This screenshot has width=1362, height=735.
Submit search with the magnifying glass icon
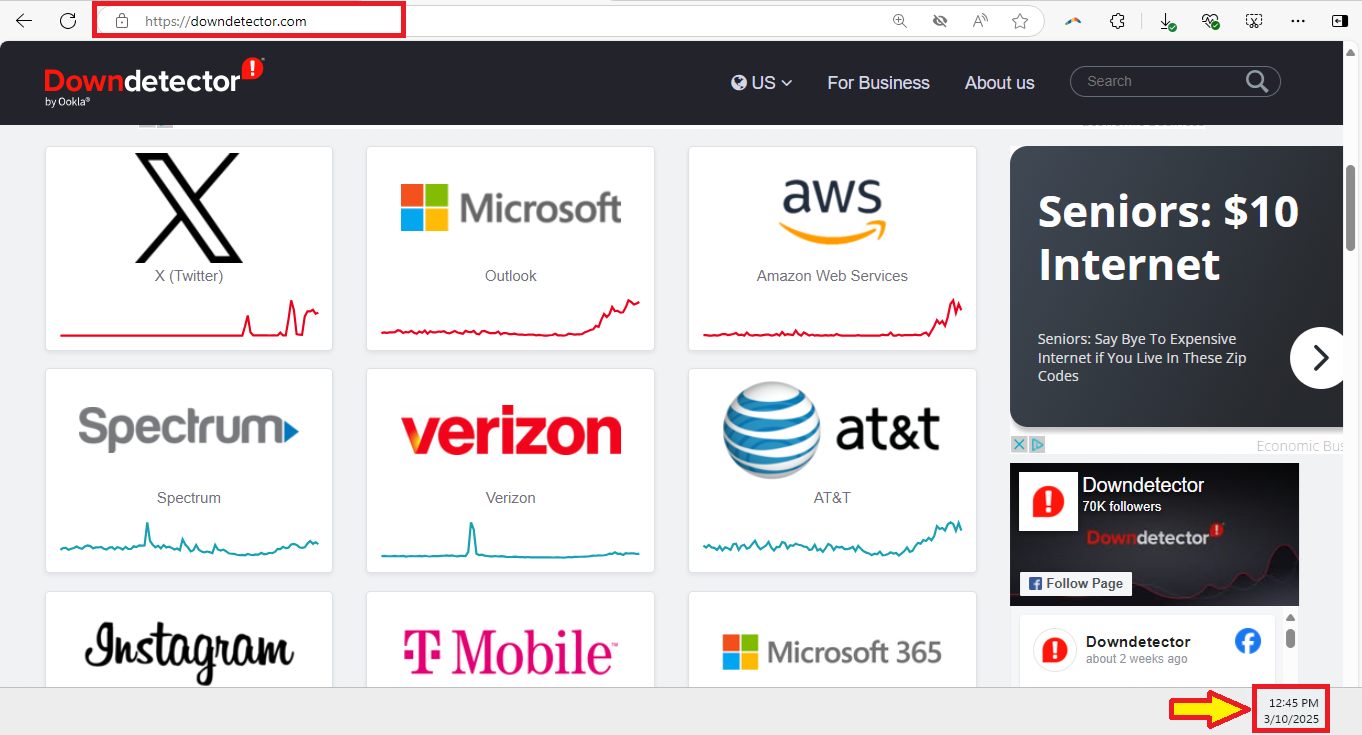tap(1258, 82)
